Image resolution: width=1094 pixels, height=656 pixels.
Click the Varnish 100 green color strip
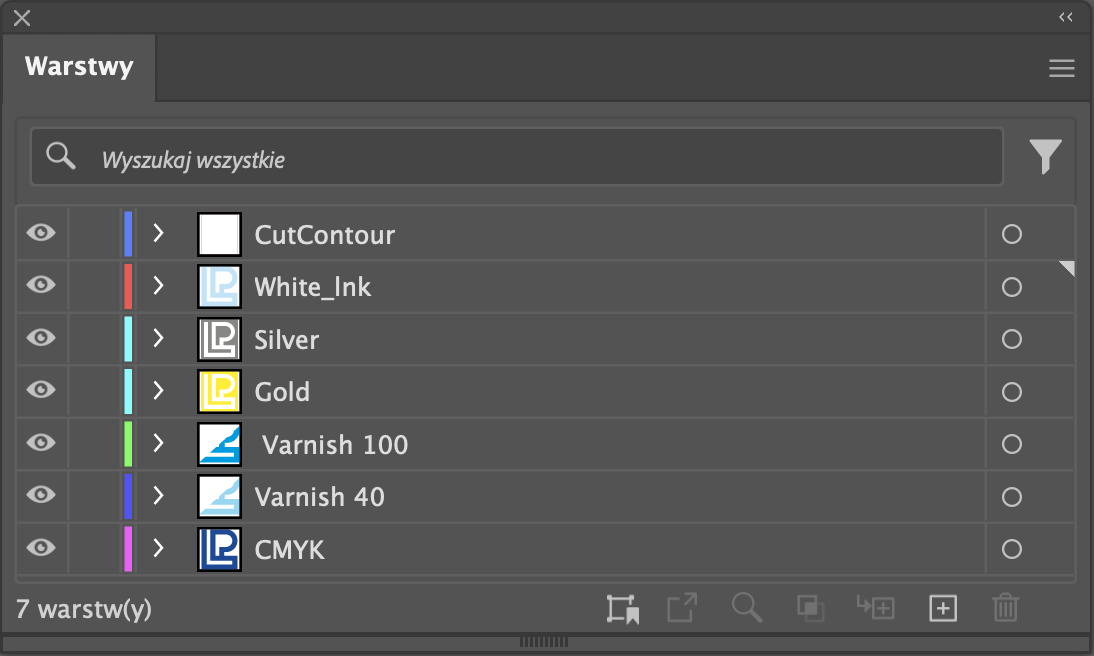pyautogui.click(x=128, y=444)
